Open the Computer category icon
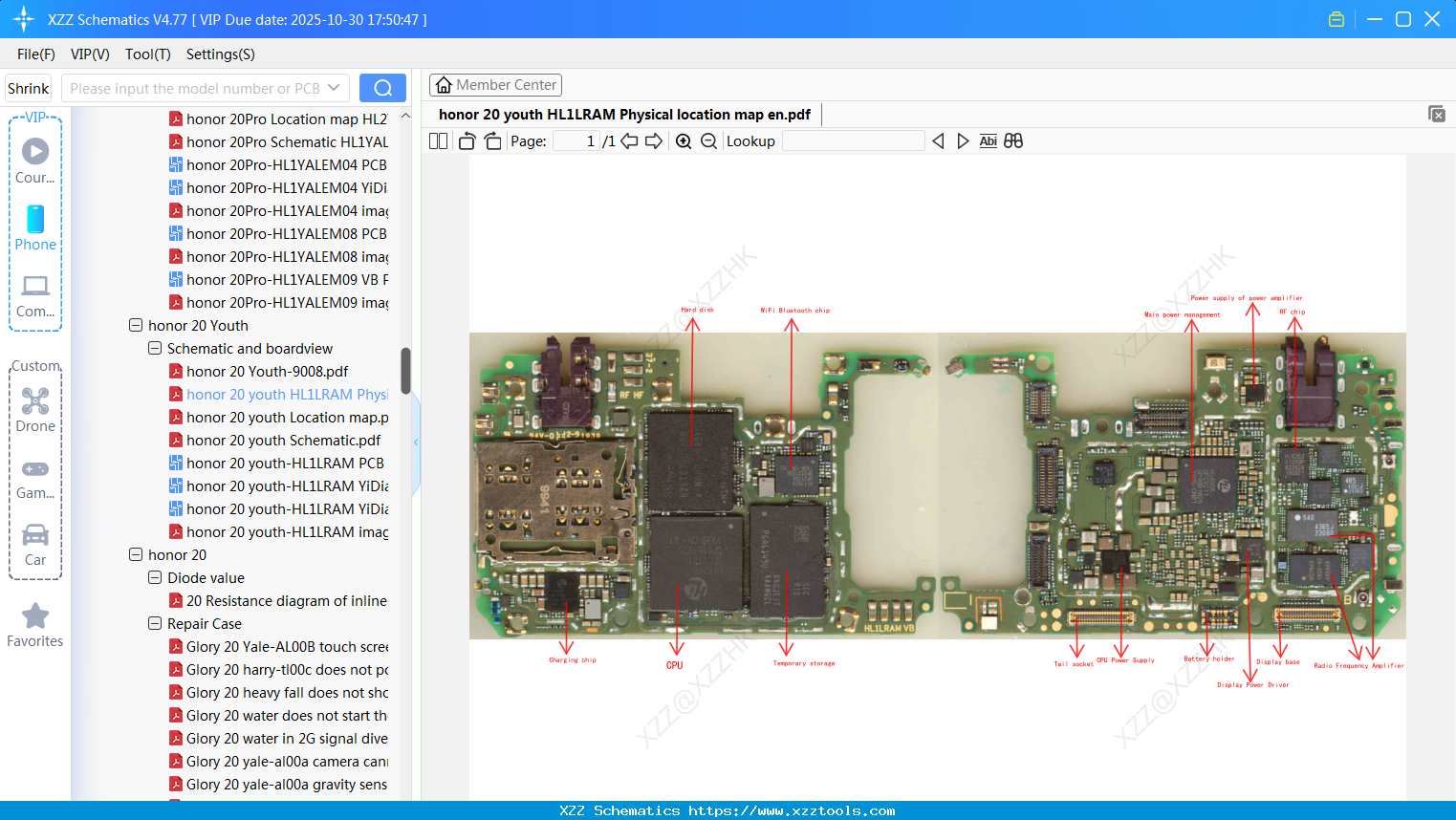 35,295
